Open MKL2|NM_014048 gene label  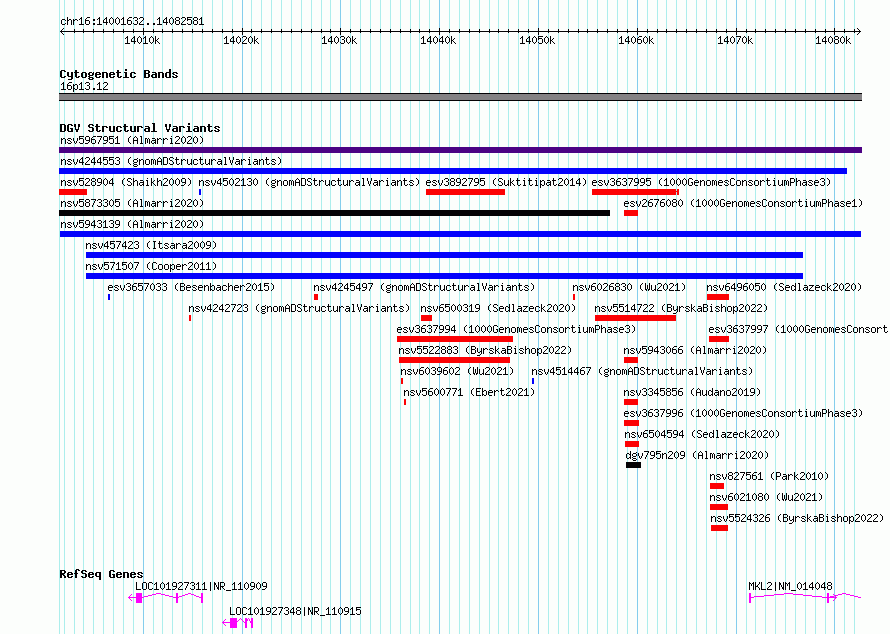tap(790, 586)
